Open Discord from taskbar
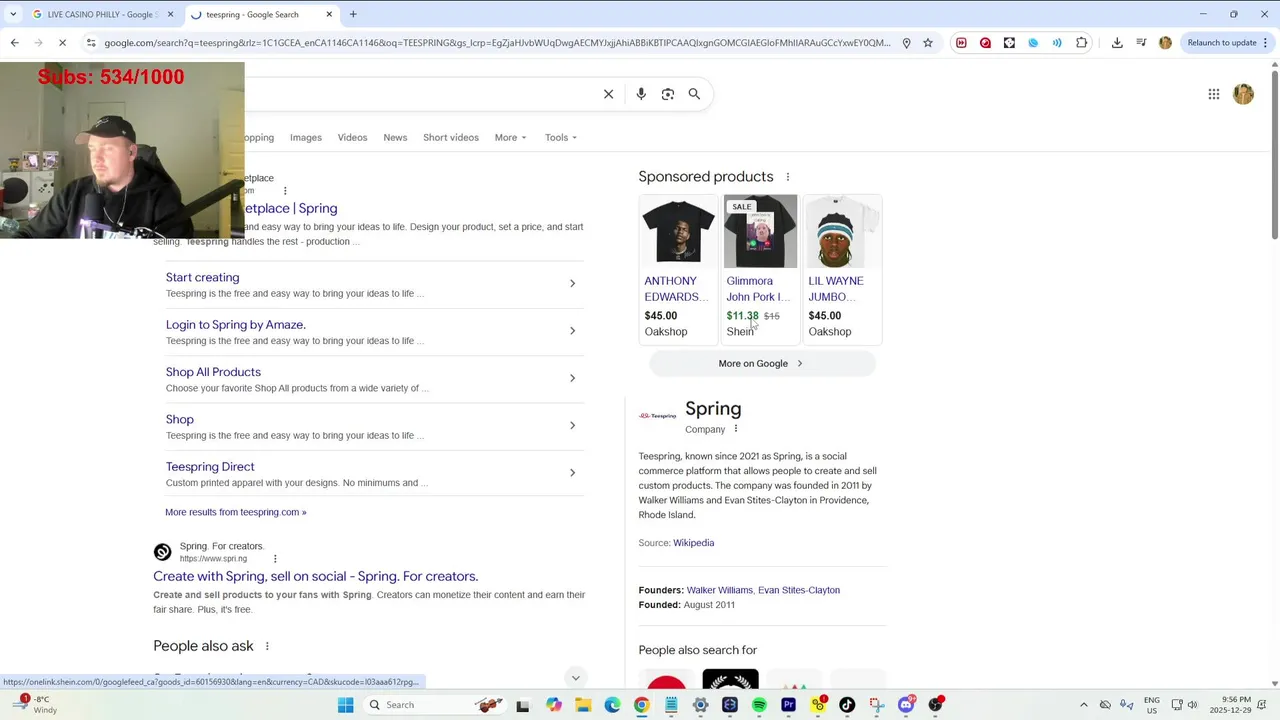The width and height of the screenshot is (1280, 720). 906,705
